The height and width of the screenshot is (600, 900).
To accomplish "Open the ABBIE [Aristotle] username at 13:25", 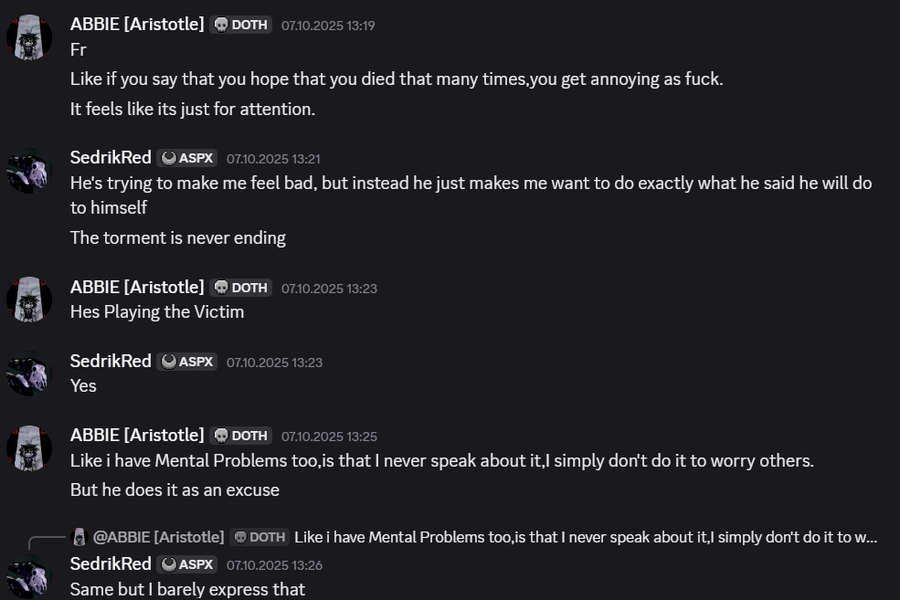I will click(137, 435).
